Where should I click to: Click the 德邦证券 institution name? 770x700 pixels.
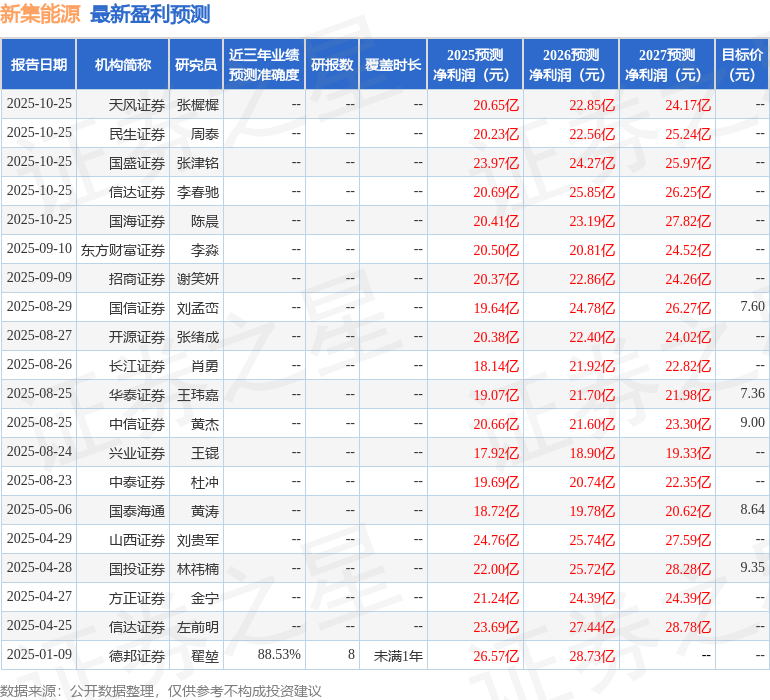click(x=137, y=656)
